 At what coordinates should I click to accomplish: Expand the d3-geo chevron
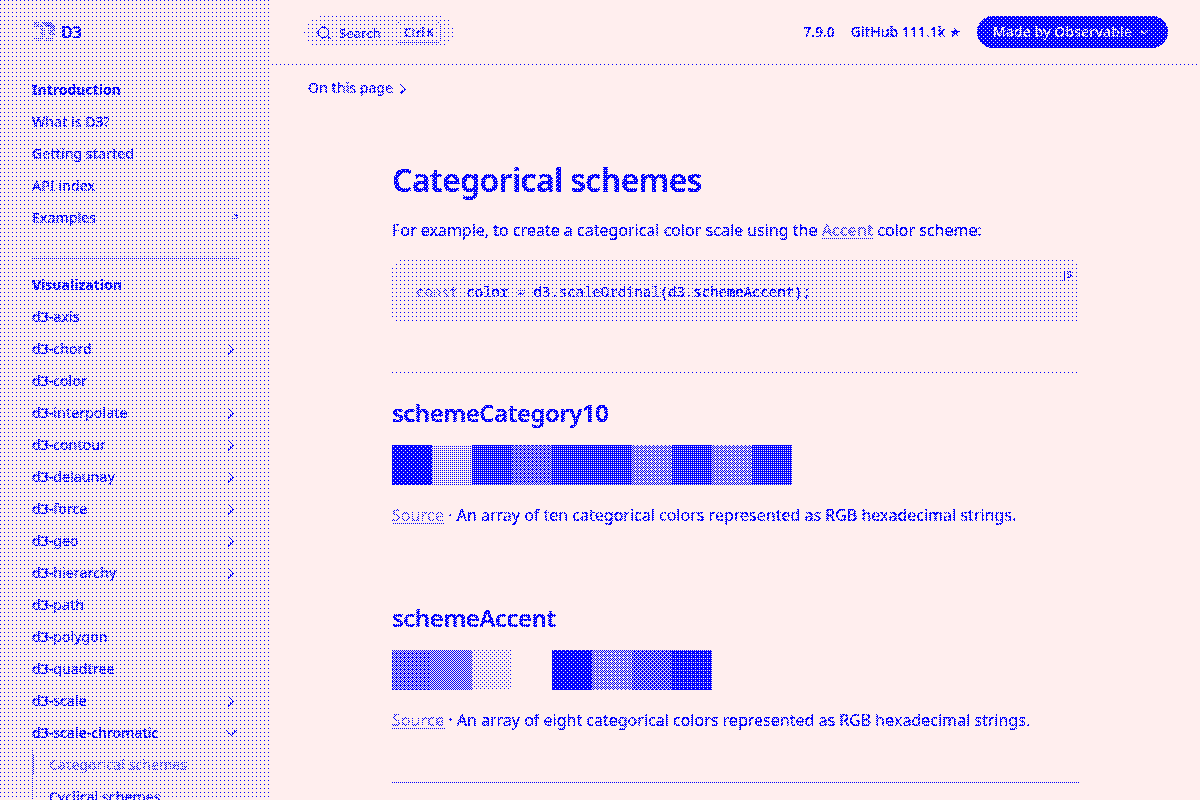231,541
